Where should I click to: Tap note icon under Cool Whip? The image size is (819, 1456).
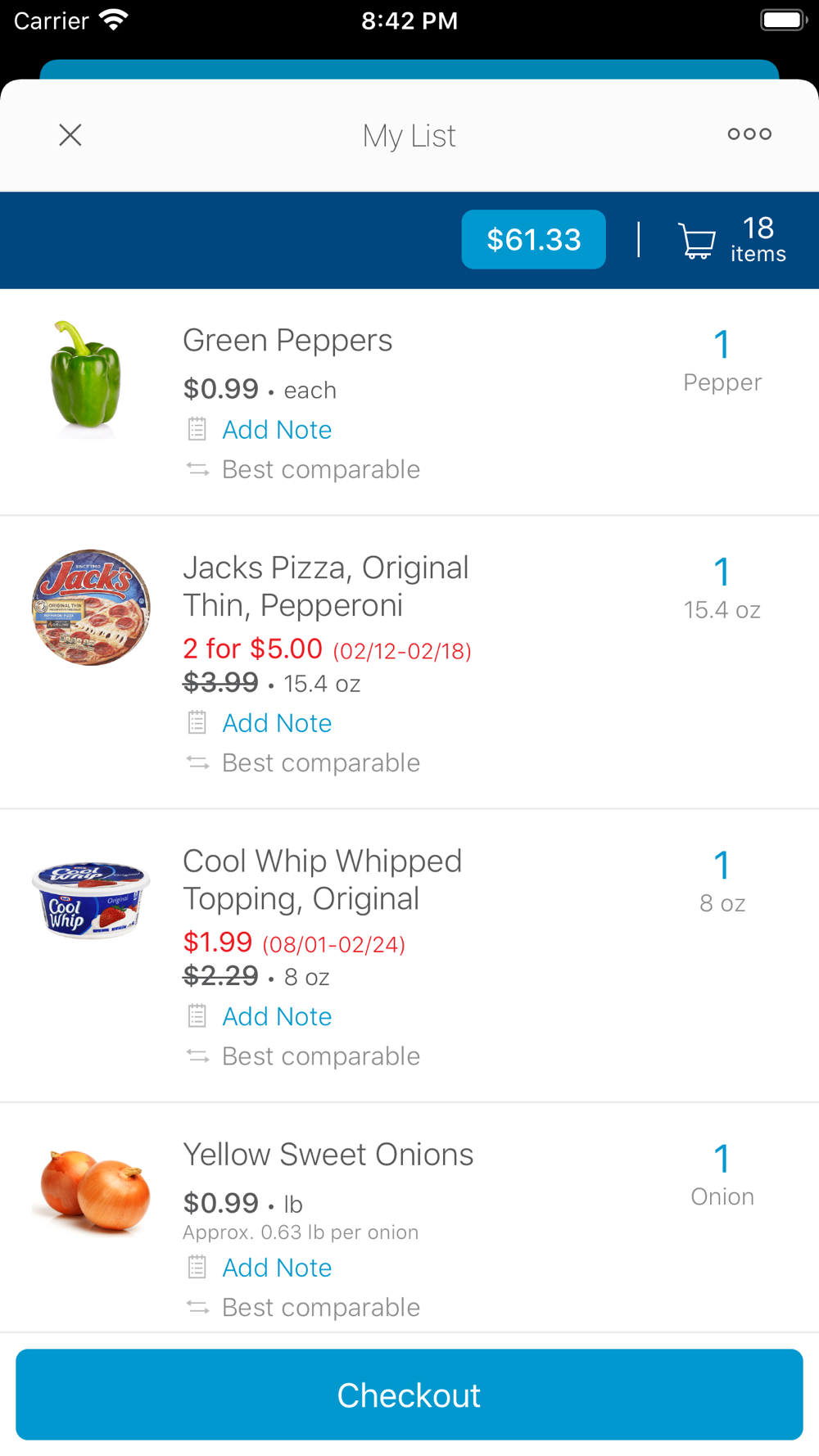click(x=197, y=1016)
